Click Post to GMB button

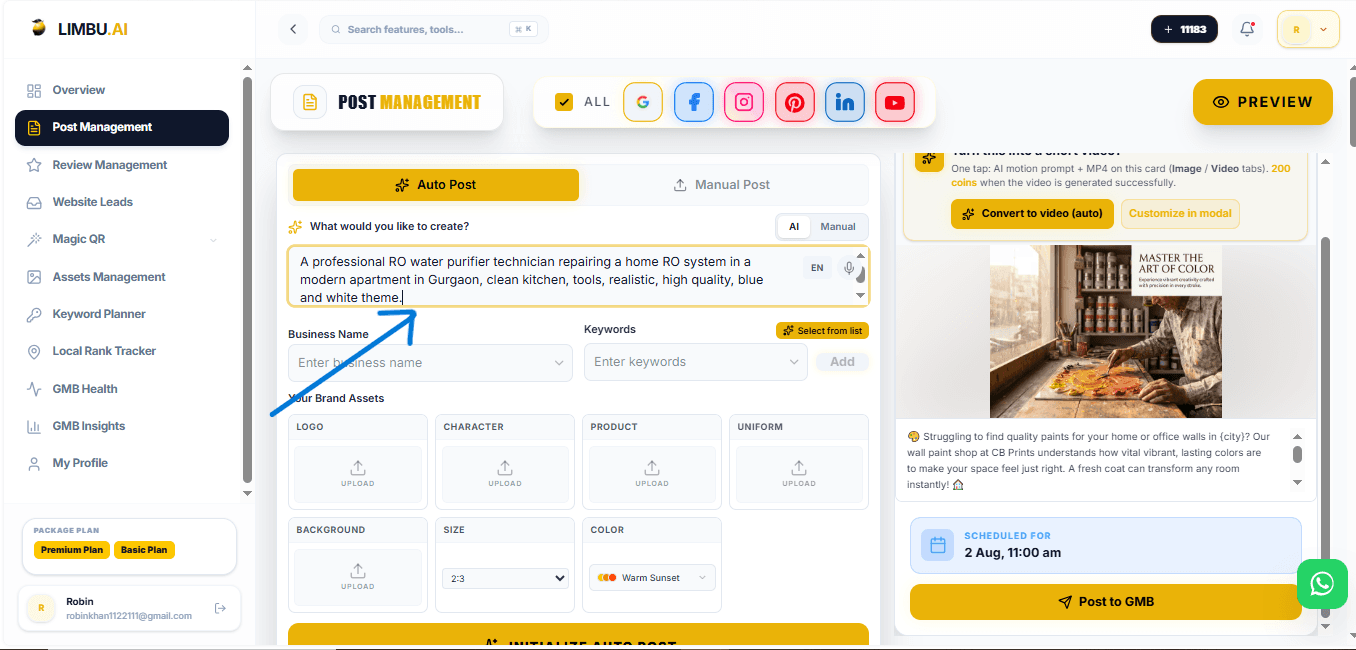point(1106,602)
